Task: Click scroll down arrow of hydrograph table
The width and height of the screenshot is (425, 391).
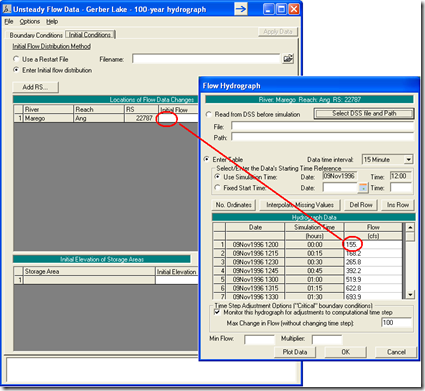Action: pos(410,294)
